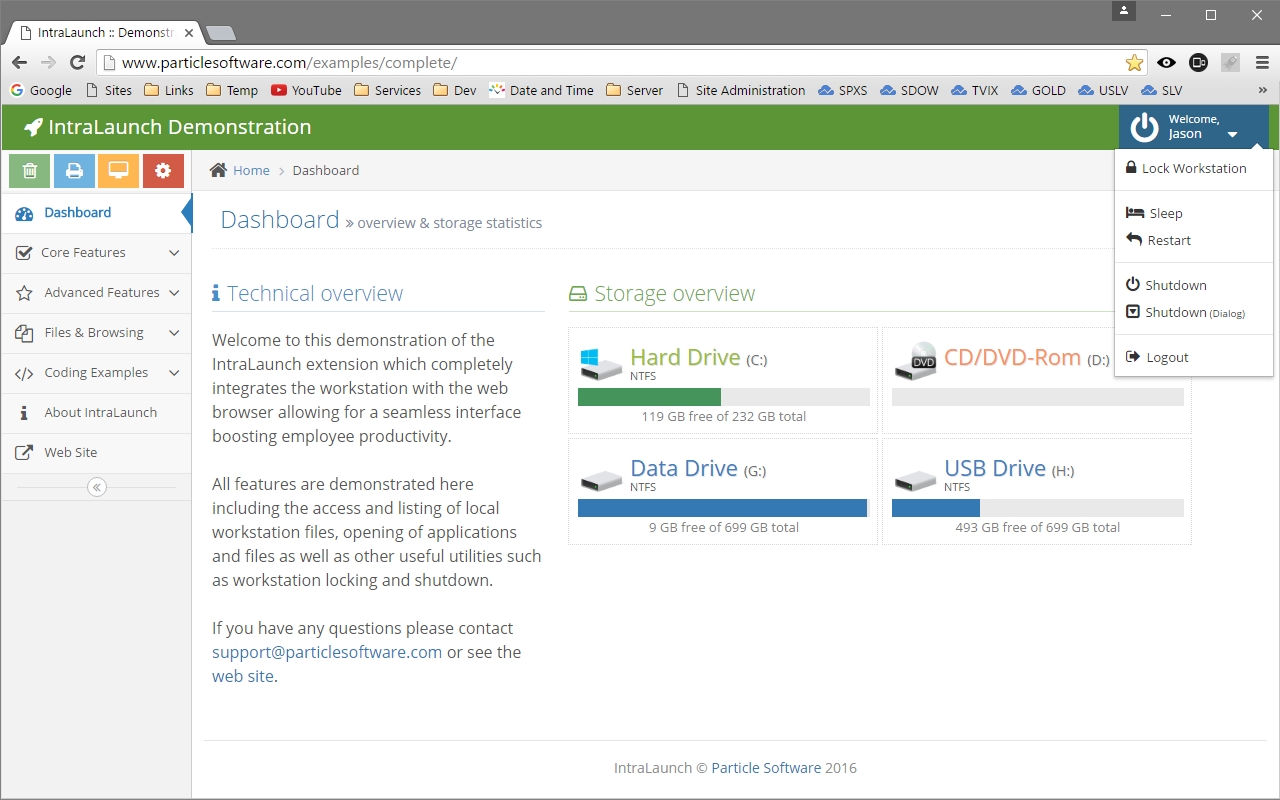Click the rocket icon in the header

[x=33, y=127]
